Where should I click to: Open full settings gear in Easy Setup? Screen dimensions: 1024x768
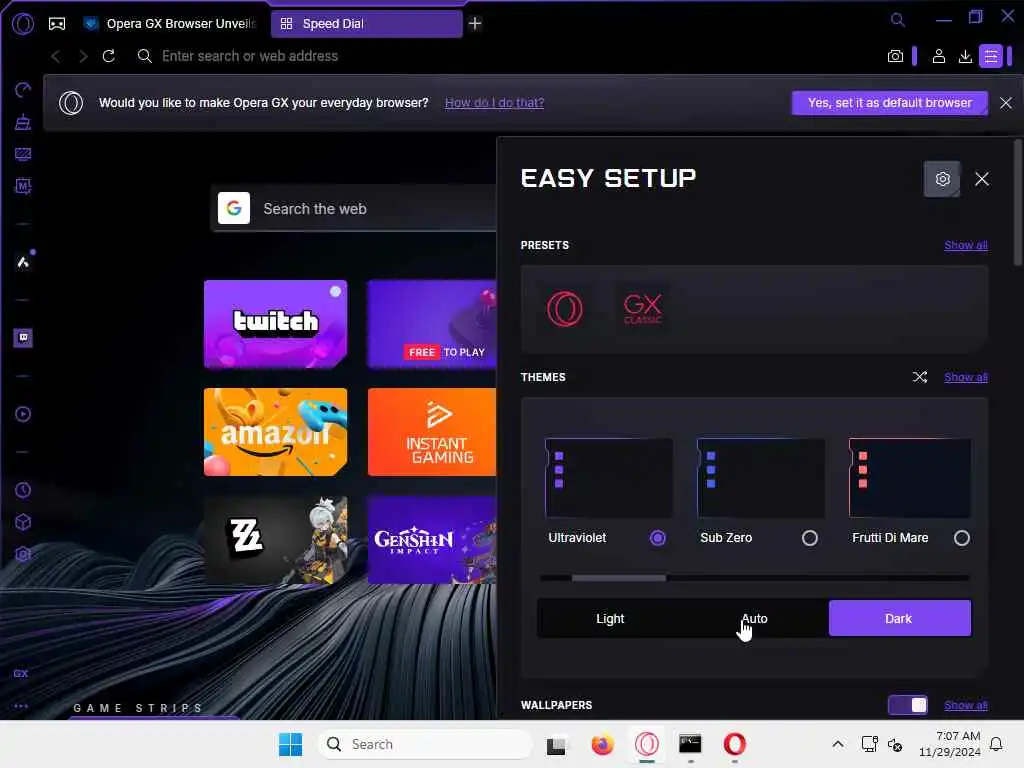coord(942,179)
